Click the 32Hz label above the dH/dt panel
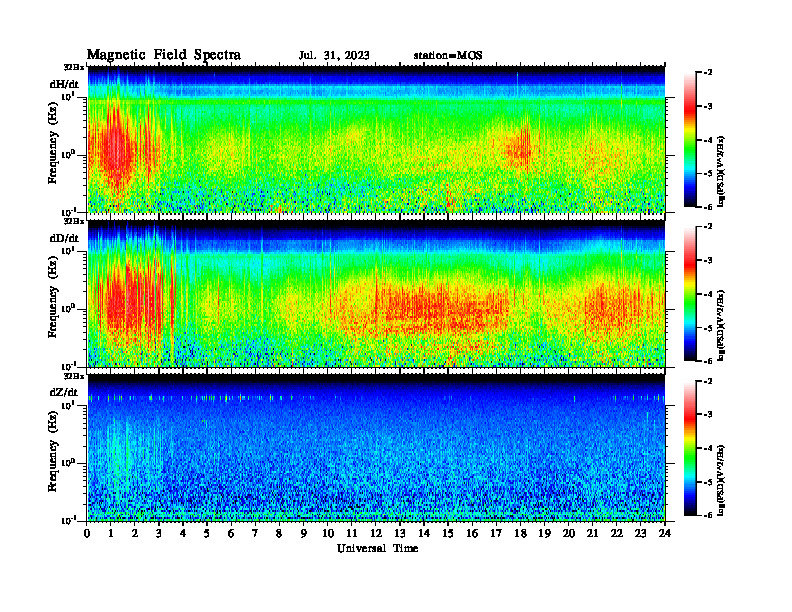This screenshot has height=612, width=792. pyautogui.click(x=74, y=67)
